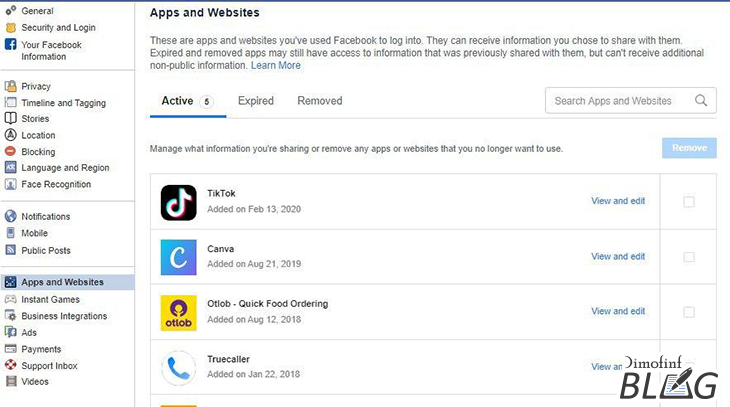Open Business Integrations settings
This screenshot has width=730, height=407.
[x=64, y=316]
